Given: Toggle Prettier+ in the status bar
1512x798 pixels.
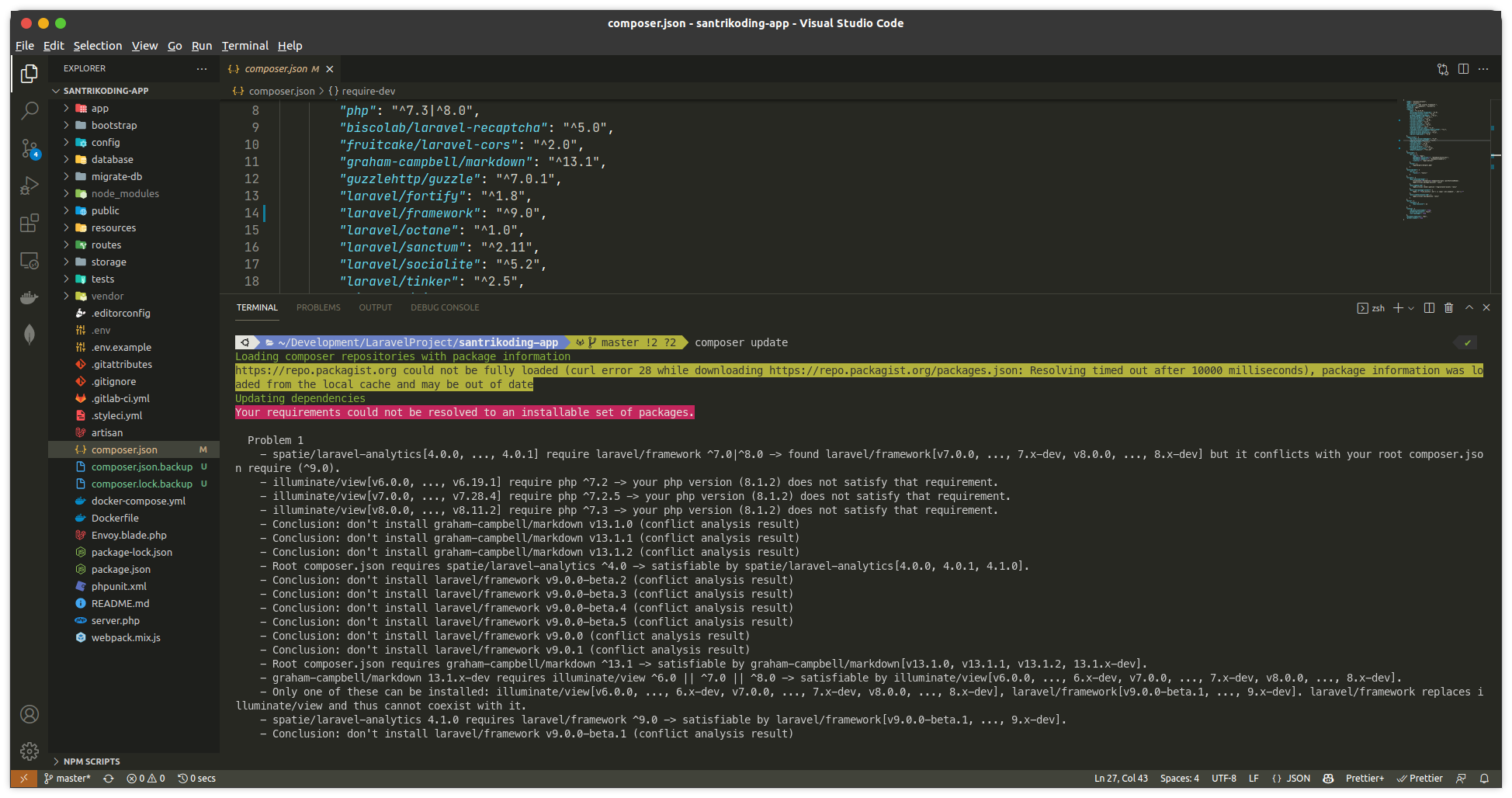Looking at the screenshot, I should pos(1365,779).
